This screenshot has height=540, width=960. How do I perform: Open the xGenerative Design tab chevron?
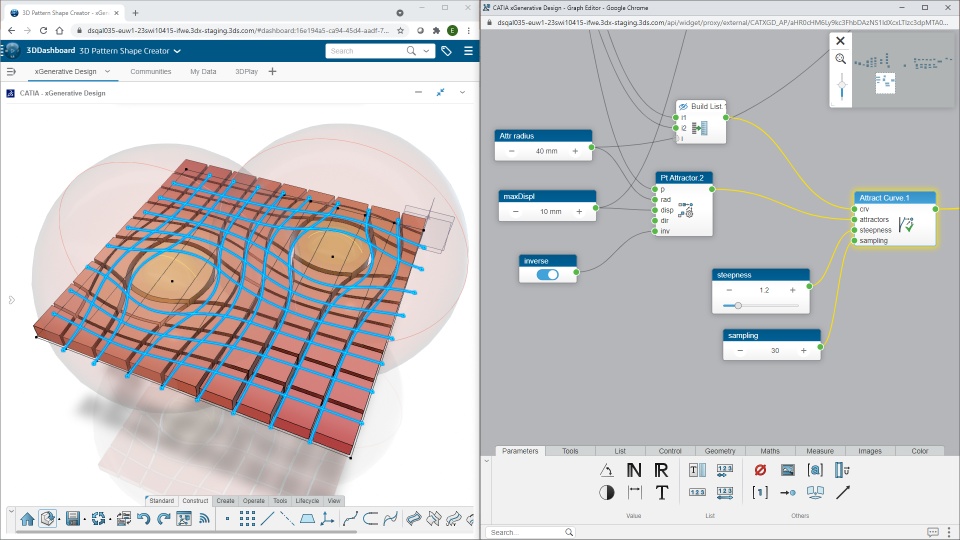pos(107,72)
